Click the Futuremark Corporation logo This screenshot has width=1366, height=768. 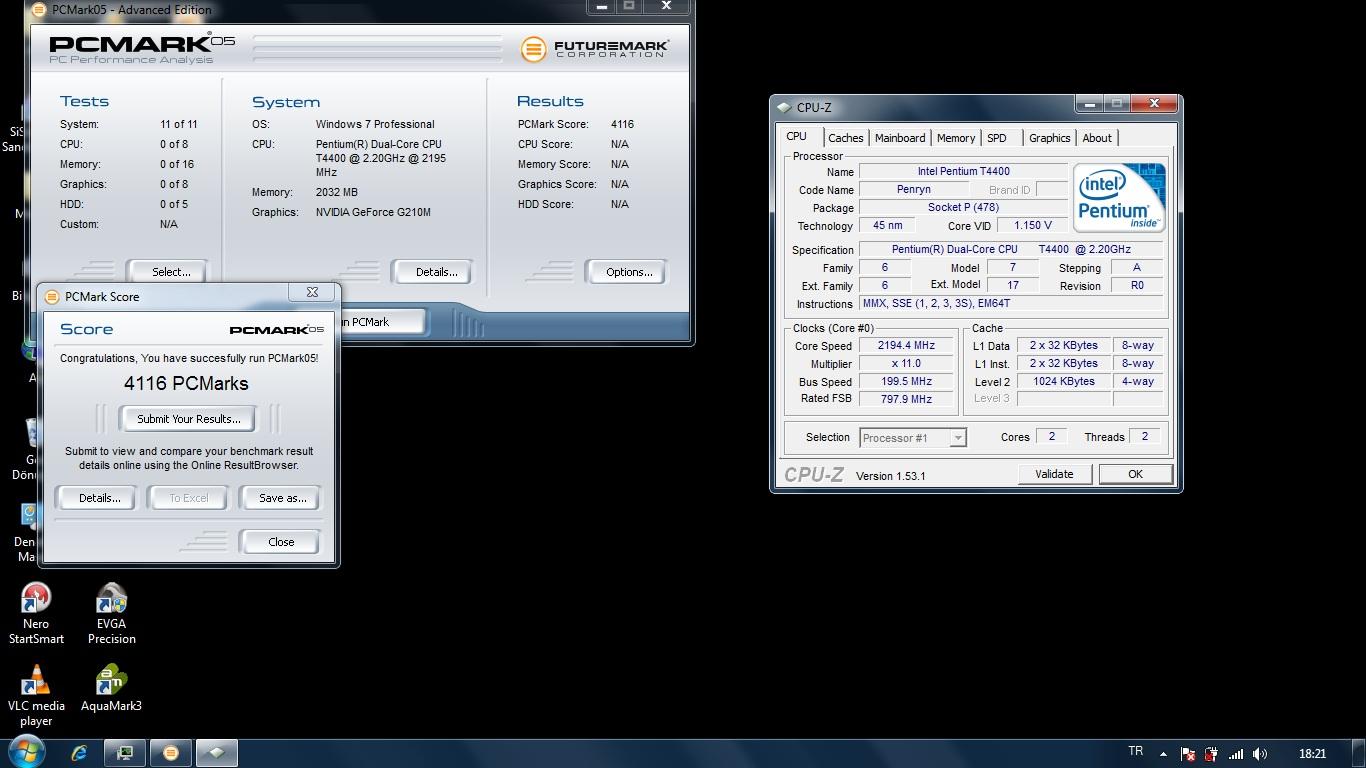[x=594, y=48]
